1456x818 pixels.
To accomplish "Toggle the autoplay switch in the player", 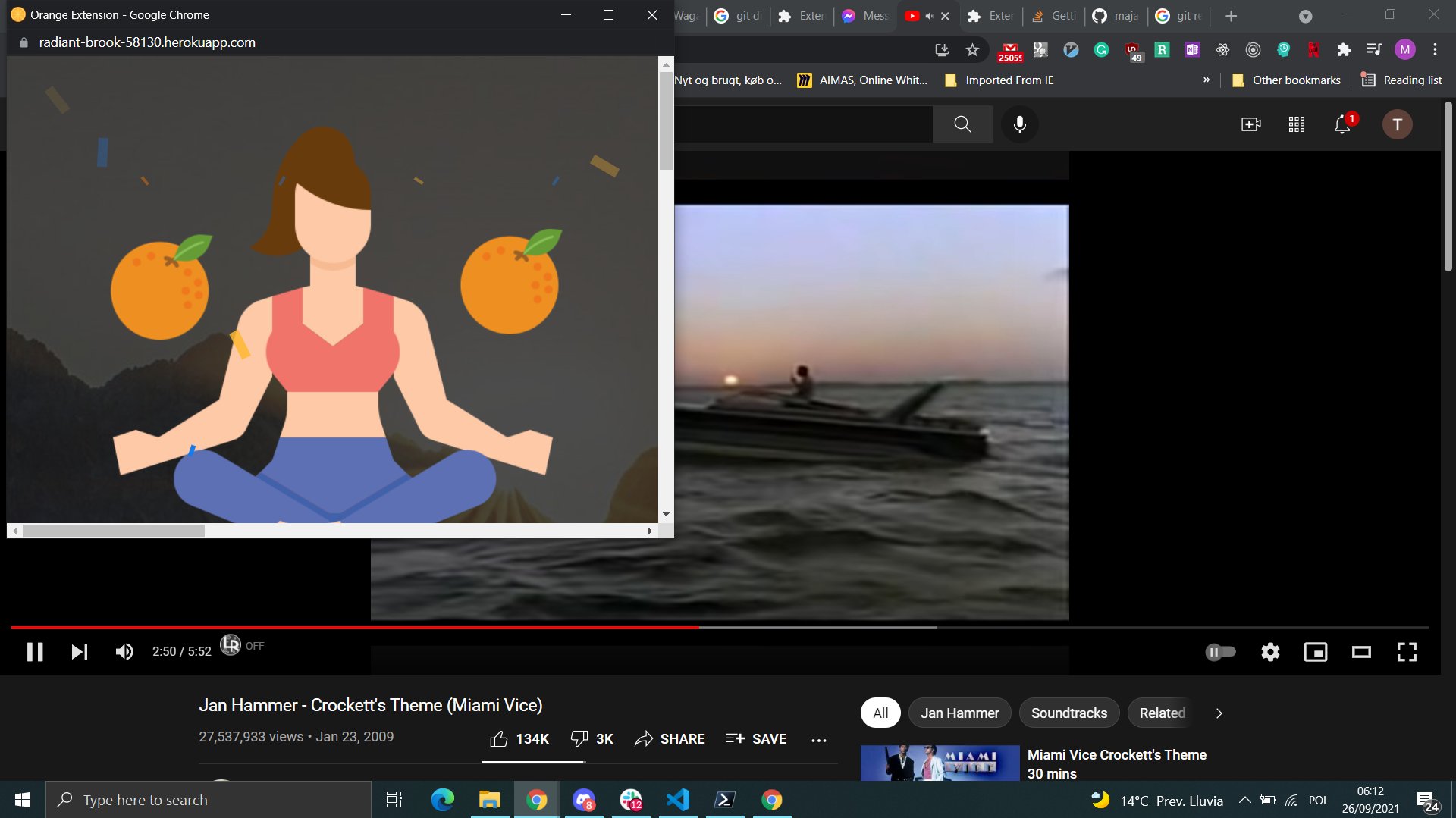I will click(1221, 652).
